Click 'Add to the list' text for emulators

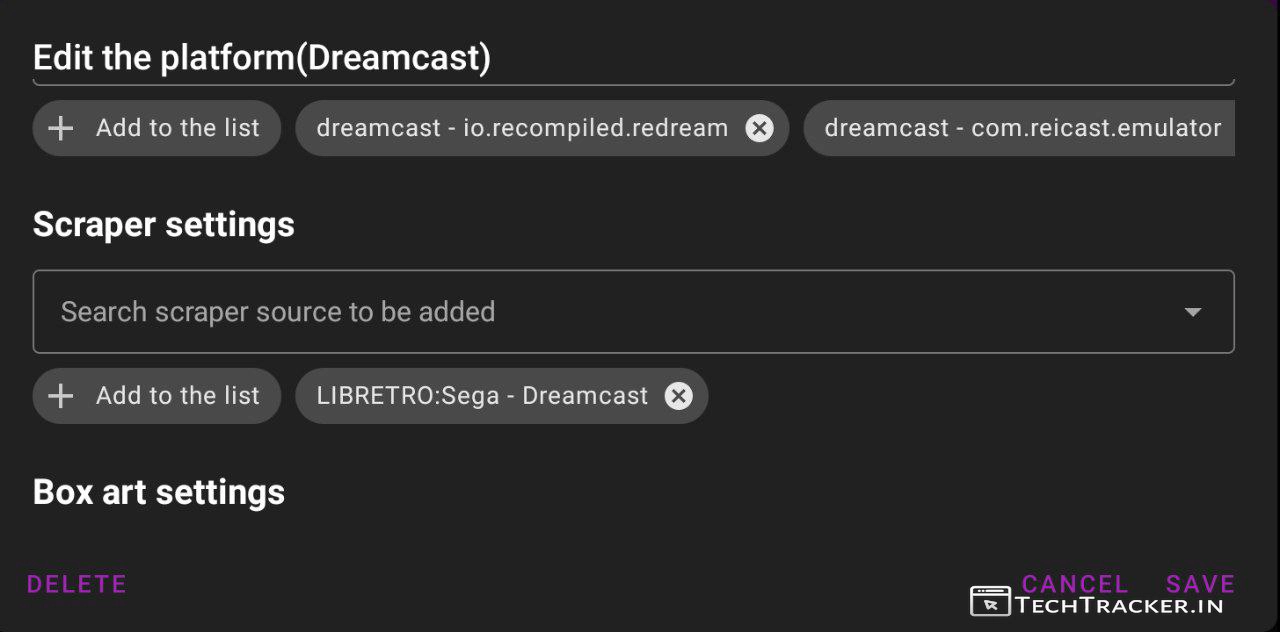pyautogui.click(x=177, y=128)
